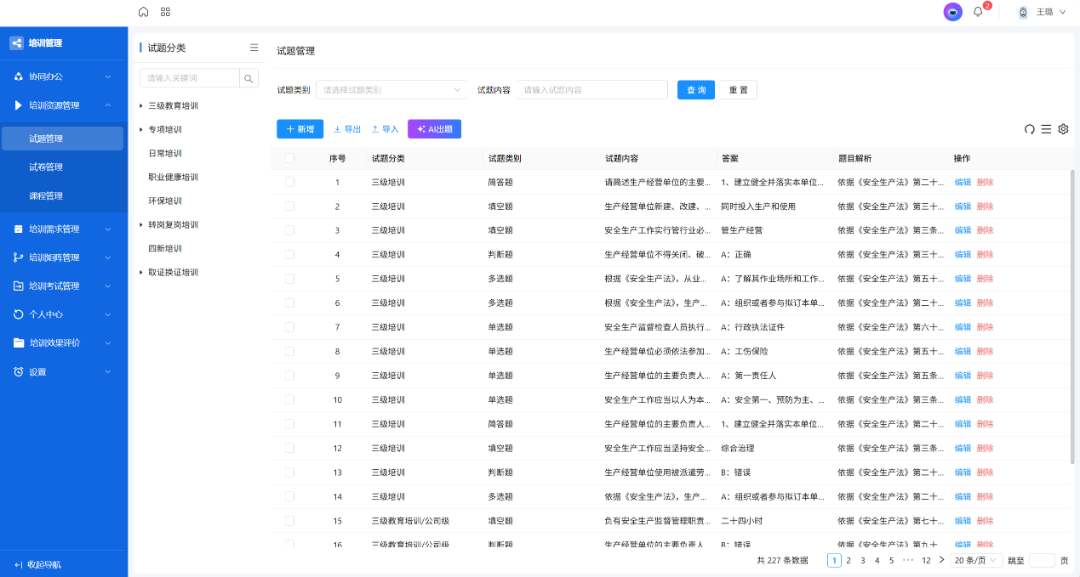
Task: Open the 试题类别 dropdown
Action: point(391,90)
